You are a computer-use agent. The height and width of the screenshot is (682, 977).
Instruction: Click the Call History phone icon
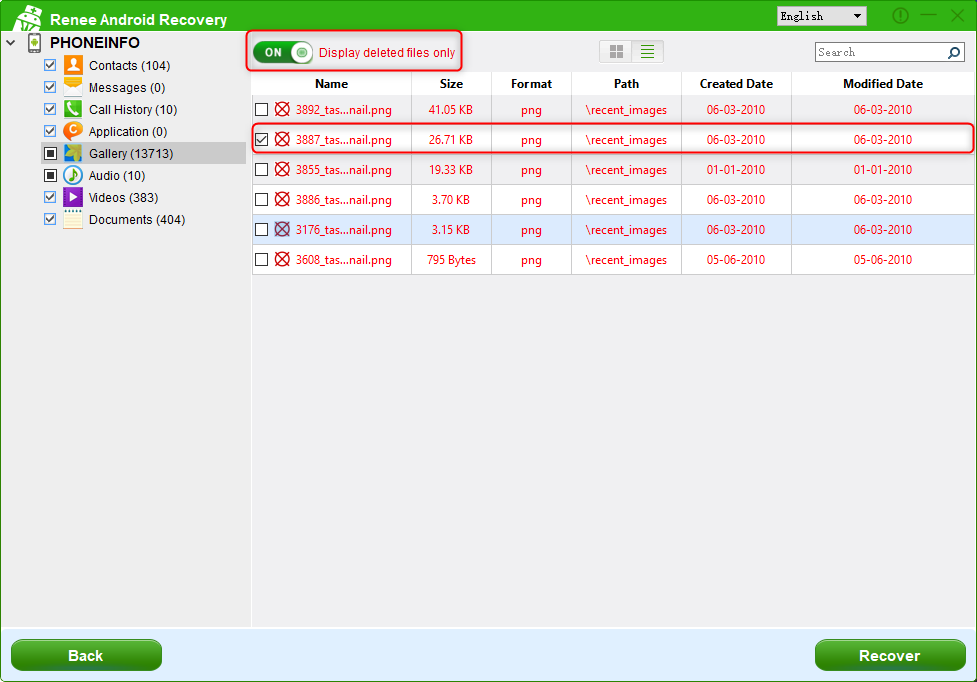[73, 110]
